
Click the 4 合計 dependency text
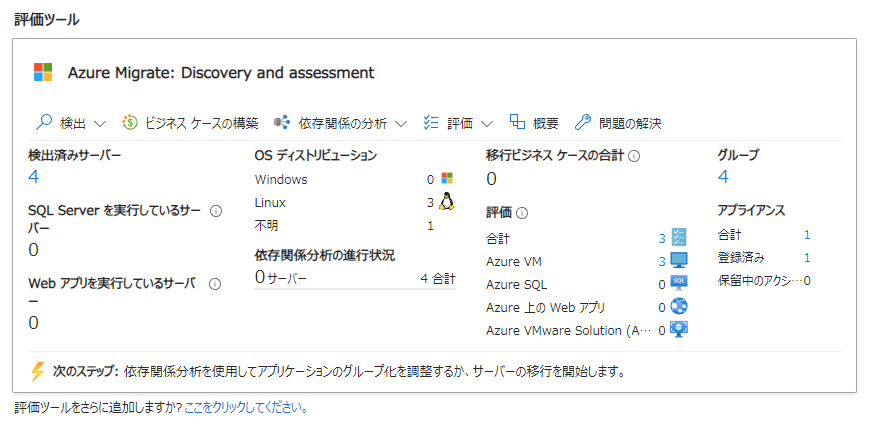point(438,278)
